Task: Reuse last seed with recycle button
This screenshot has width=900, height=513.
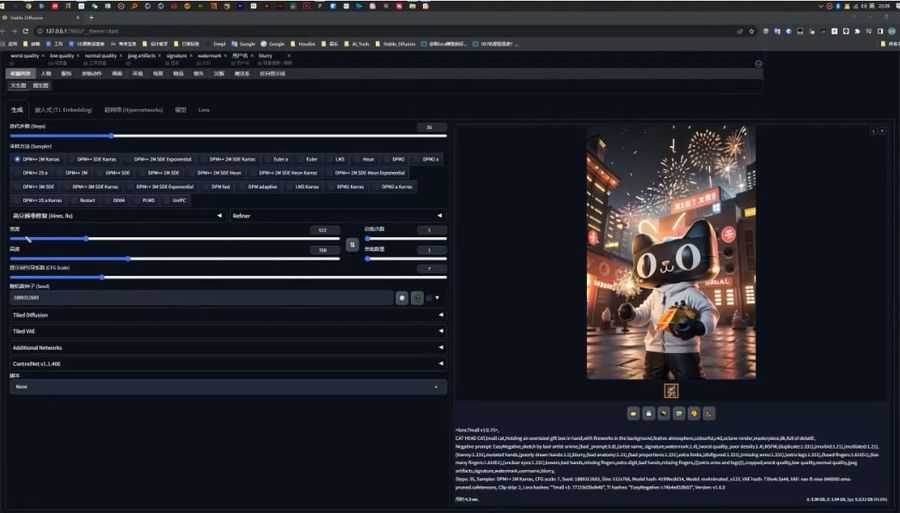Action: coord(417,298)
